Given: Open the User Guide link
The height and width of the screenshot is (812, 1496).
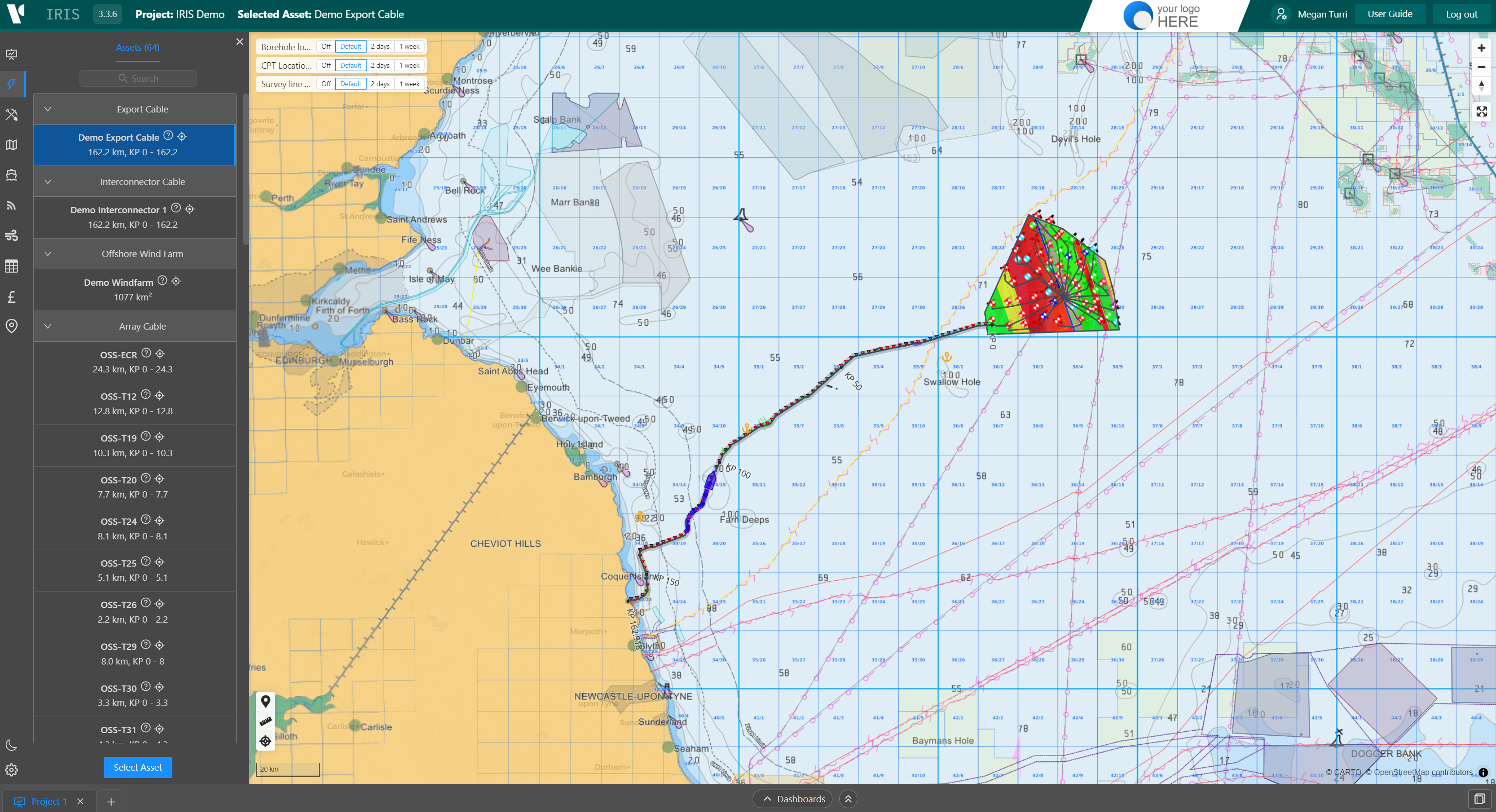Looking at the screenshot, I should [x=1390, y=14].
